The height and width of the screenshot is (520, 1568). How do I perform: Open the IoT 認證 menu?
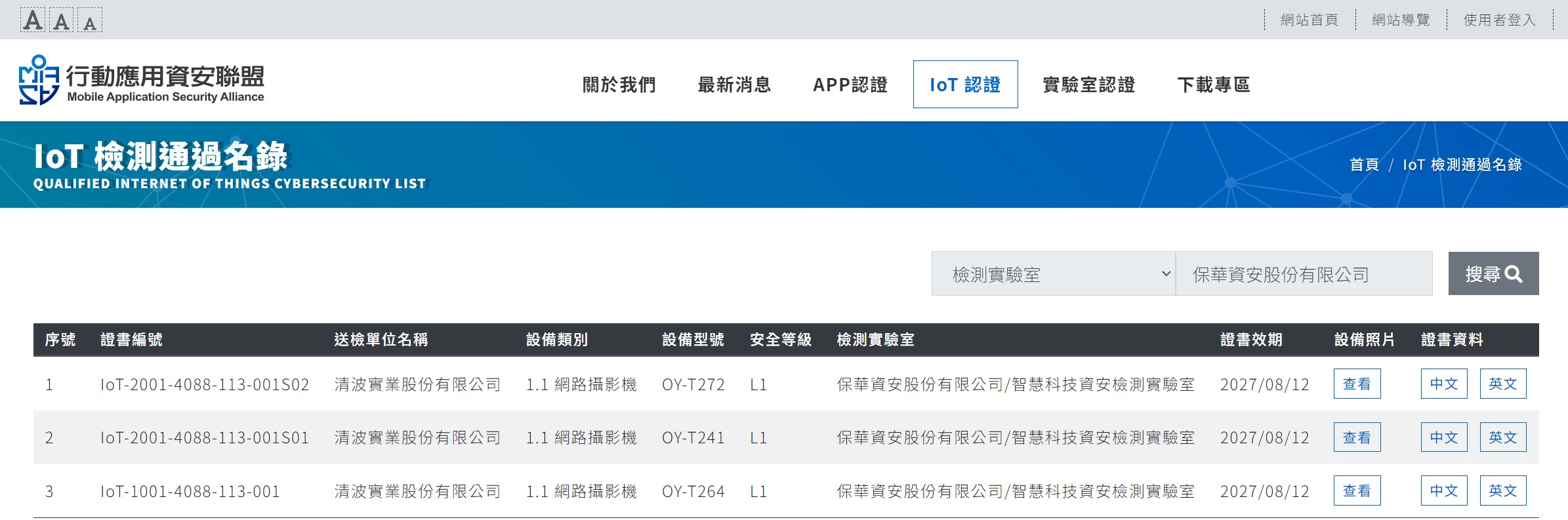(965, 85)
